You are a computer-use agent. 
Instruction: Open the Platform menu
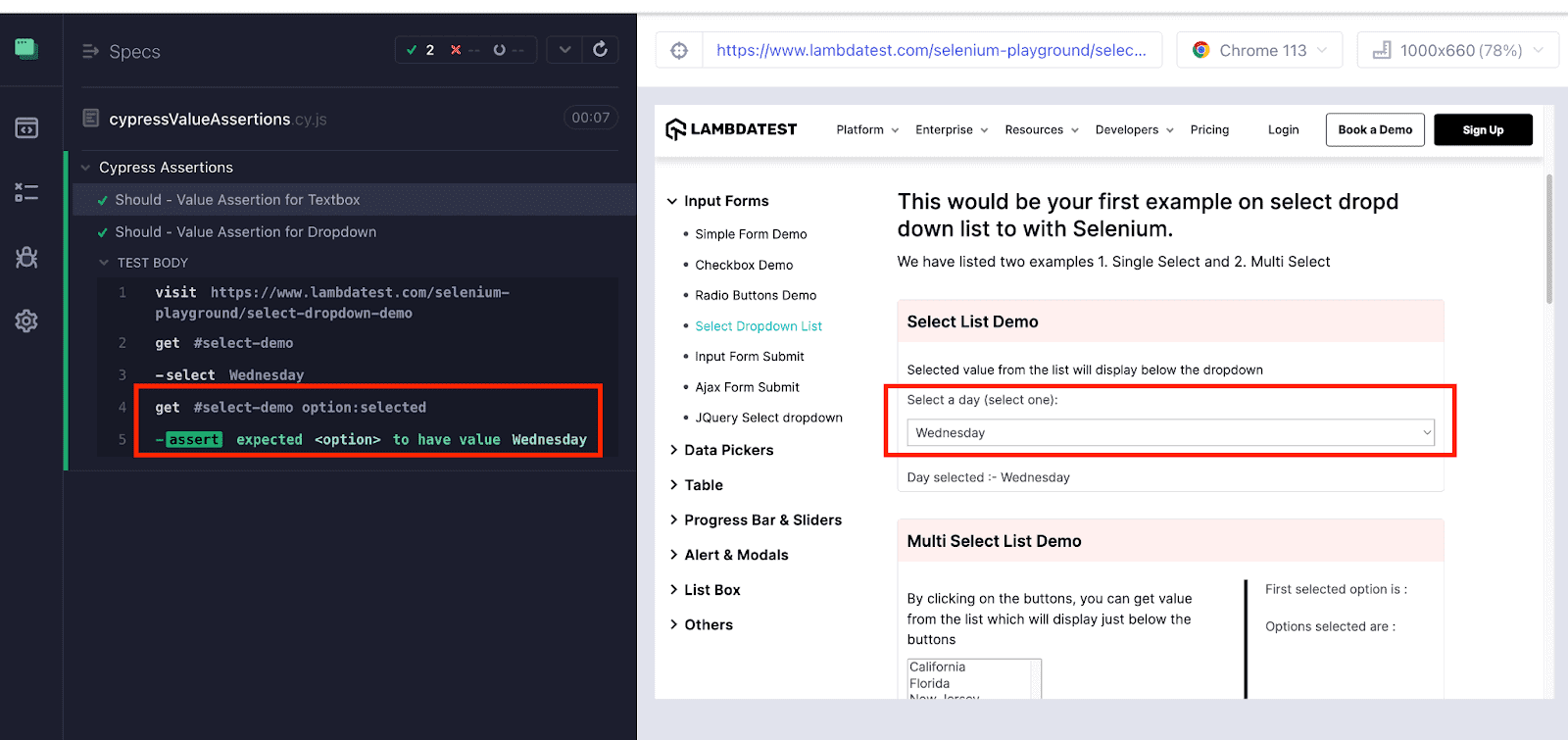tap(867, 129)
